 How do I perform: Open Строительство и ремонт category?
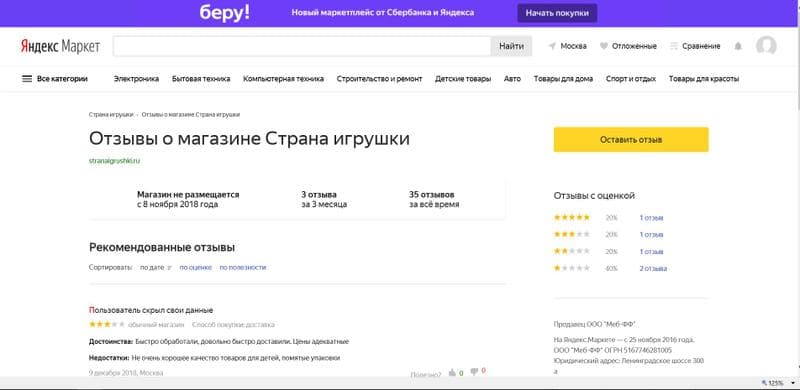coord(379,79)
